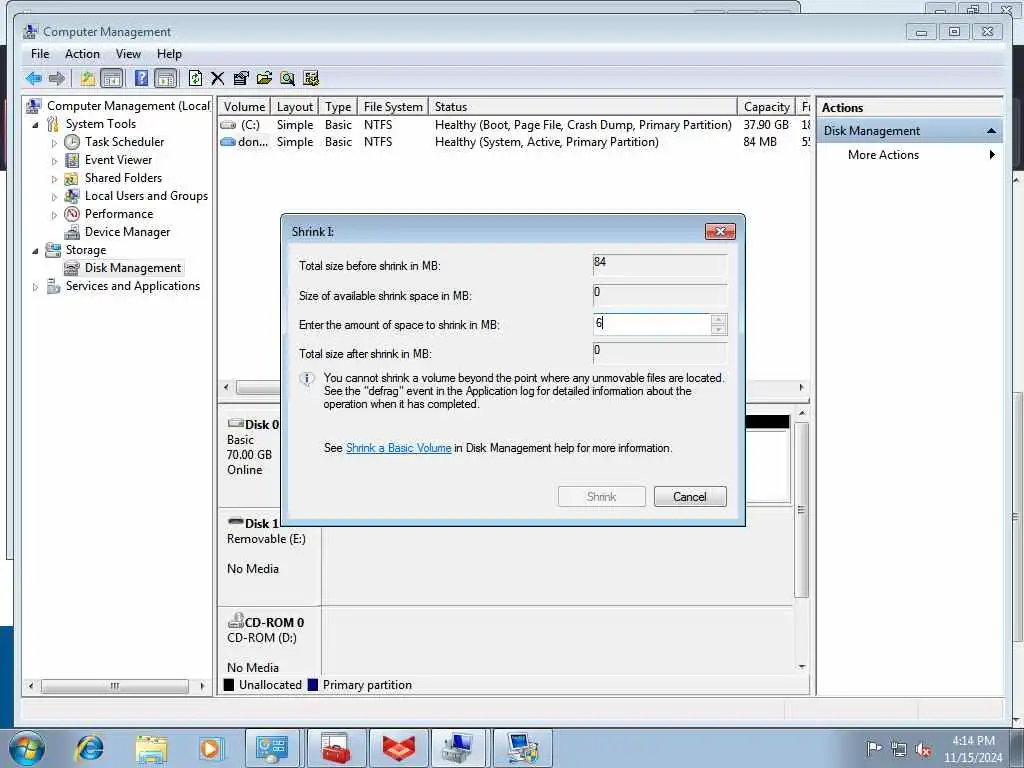Click the red toolbox taskbar icon

pos(337,748)
